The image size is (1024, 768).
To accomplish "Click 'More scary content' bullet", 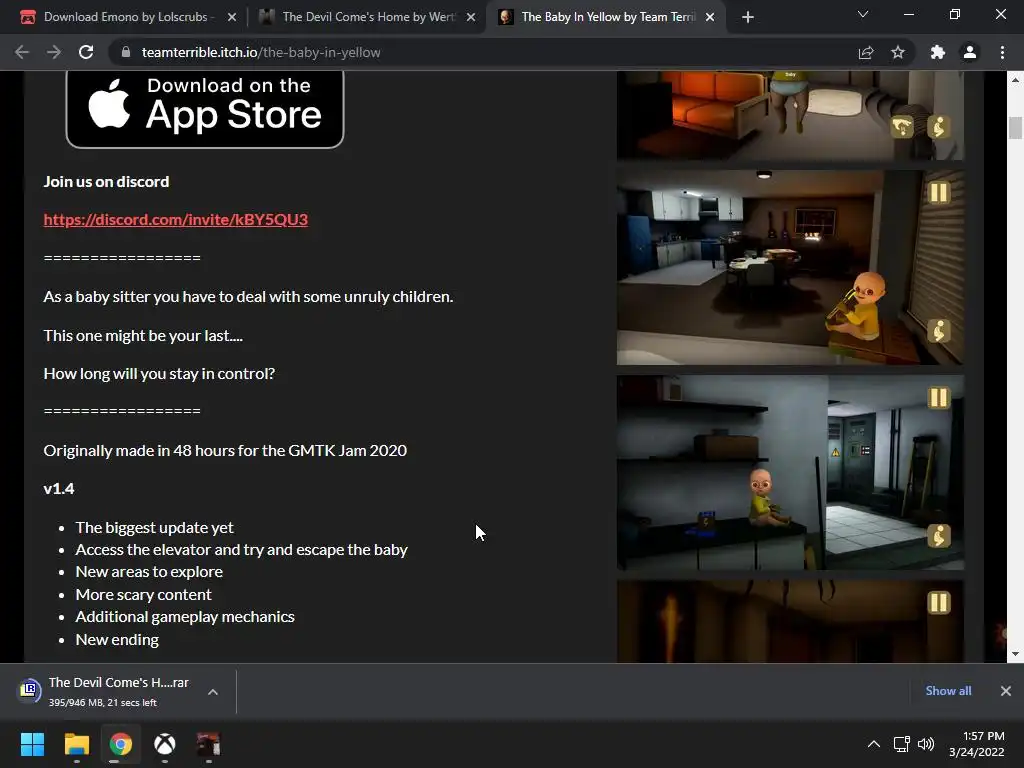I will (x=144, y=595).
